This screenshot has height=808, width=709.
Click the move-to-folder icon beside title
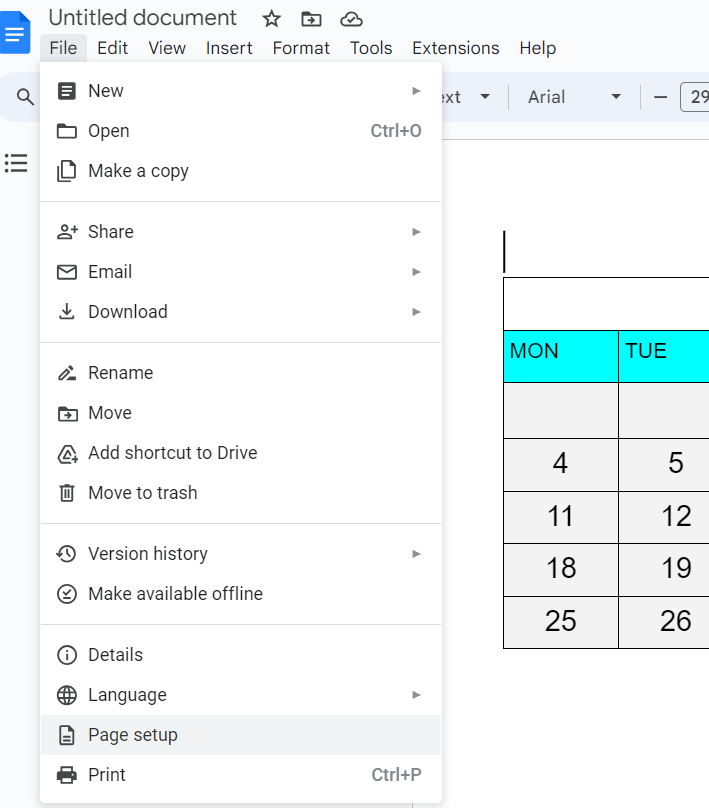point(311,19)
